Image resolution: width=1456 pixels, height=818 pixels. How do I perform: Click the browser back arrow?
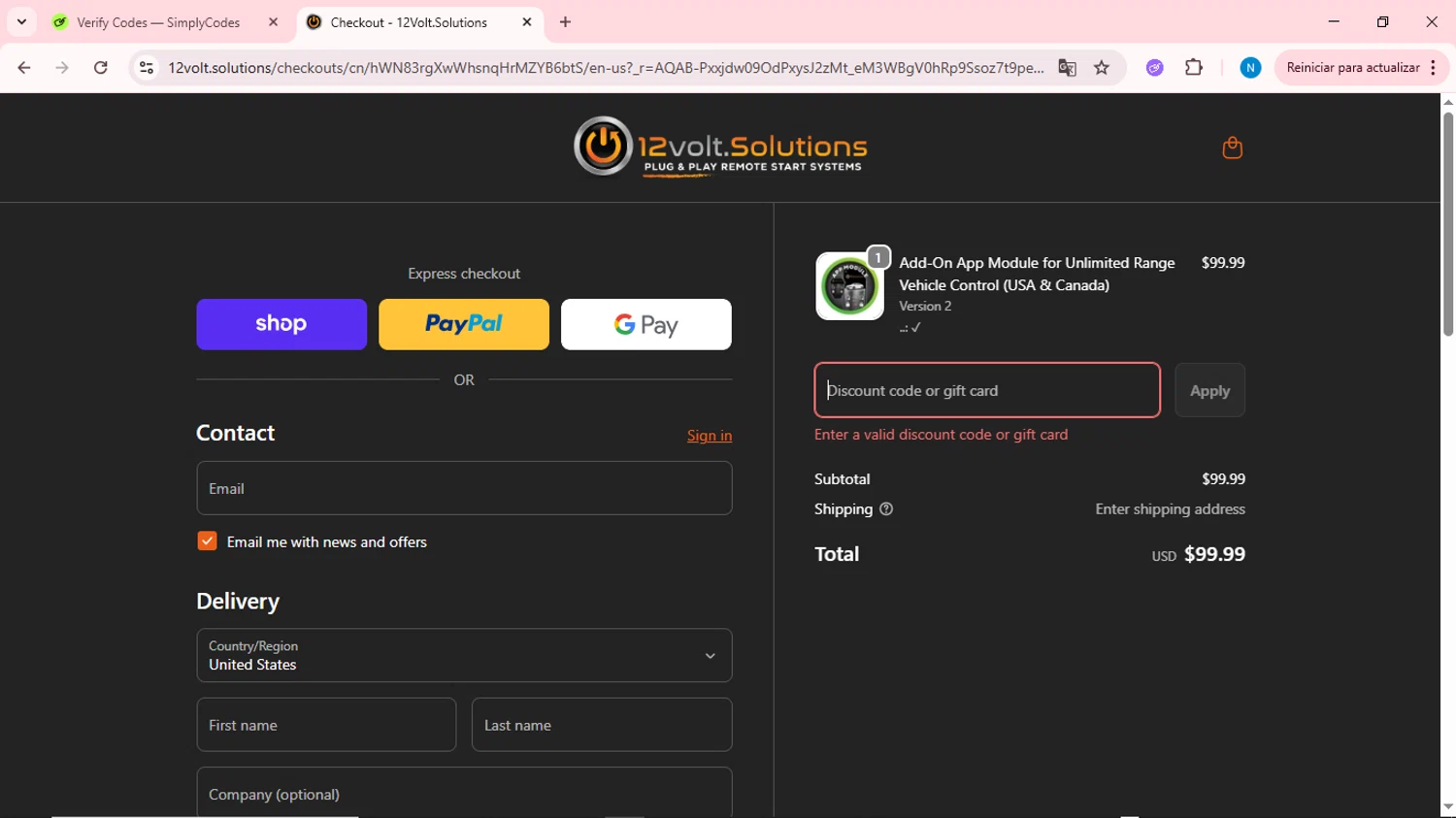pyautogui.click(x=24, y=68)
